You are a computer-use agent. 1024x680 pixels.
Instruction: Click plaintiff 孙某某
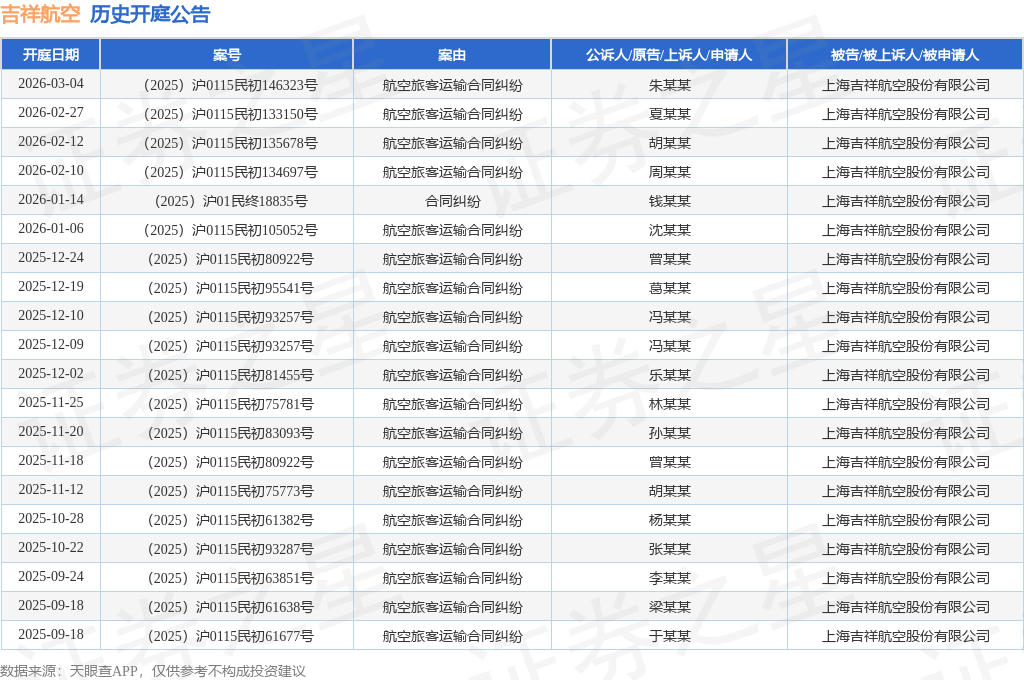pyautogui.click(x=669, y=433)
